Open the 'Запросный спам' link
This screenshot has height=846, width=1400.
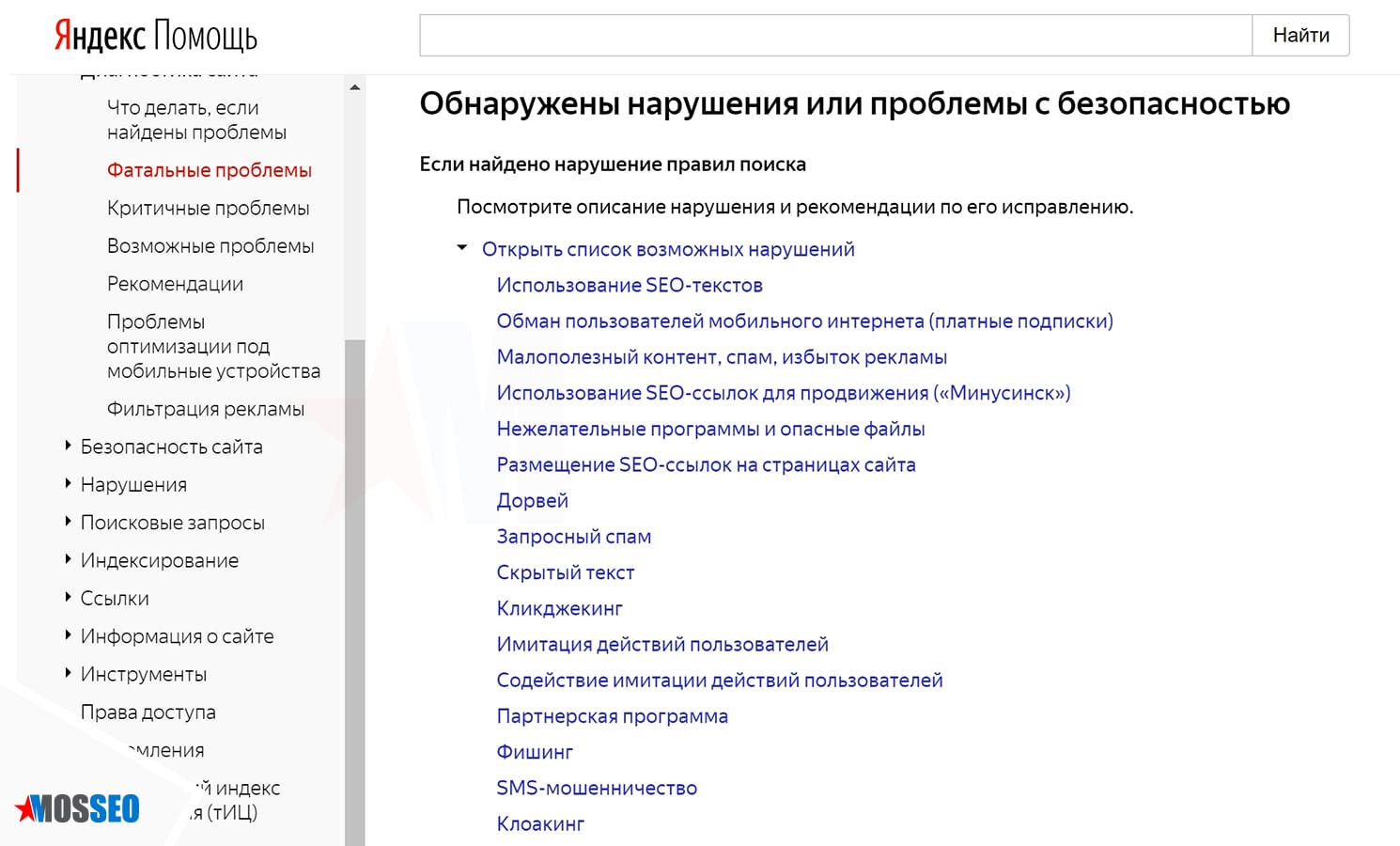click(x=574, y=537)
